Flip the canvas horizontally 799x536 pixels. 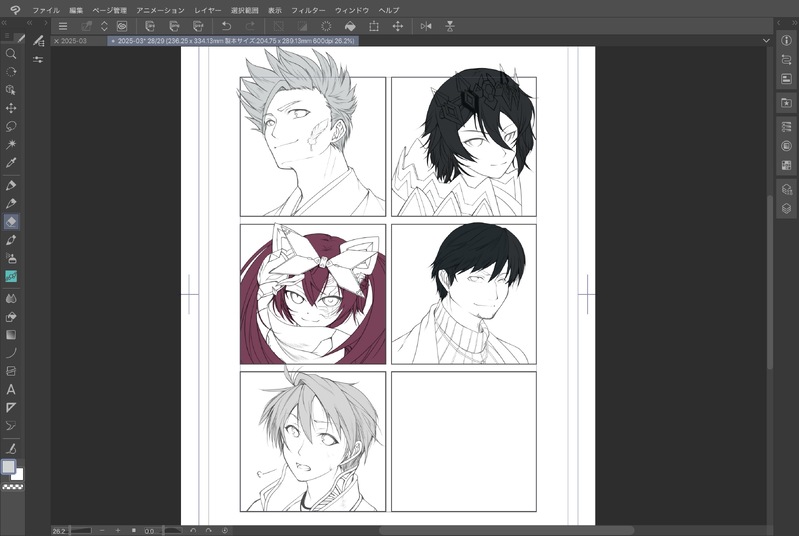tap(426, 26)
